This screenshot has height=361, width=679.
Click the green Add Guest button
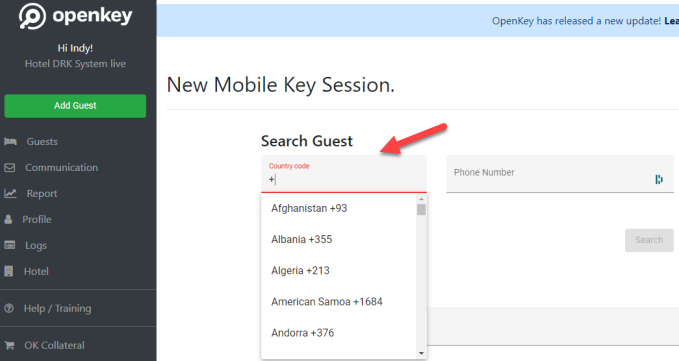[75, 106]
